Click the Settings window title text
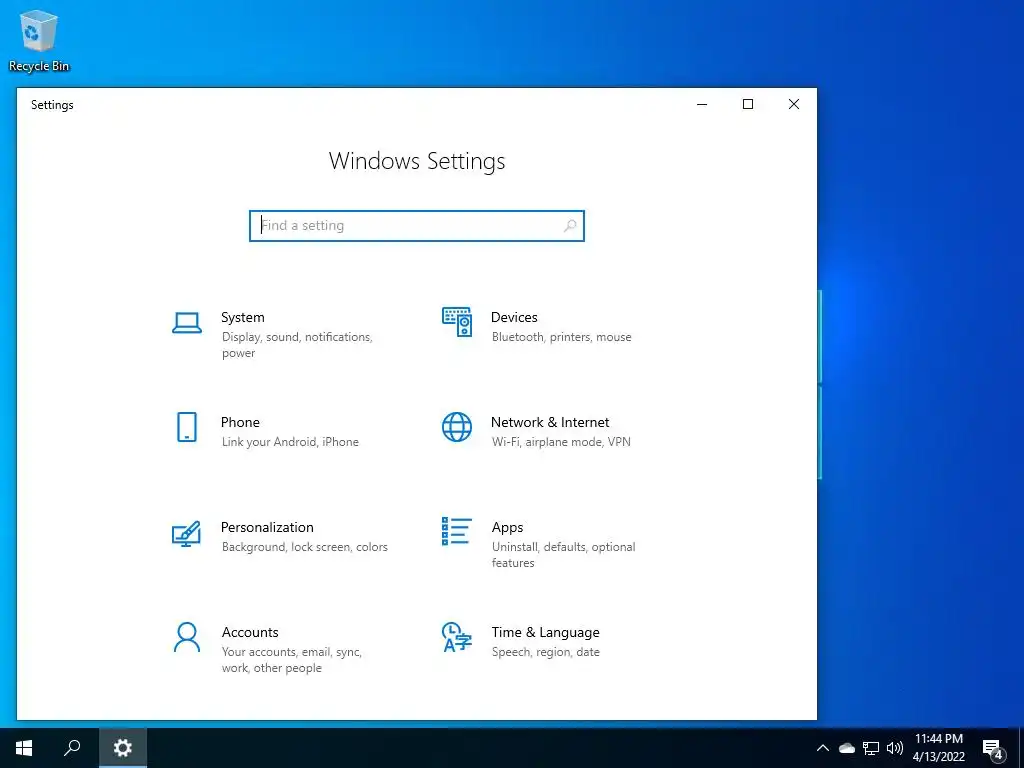 pos(52,104)
